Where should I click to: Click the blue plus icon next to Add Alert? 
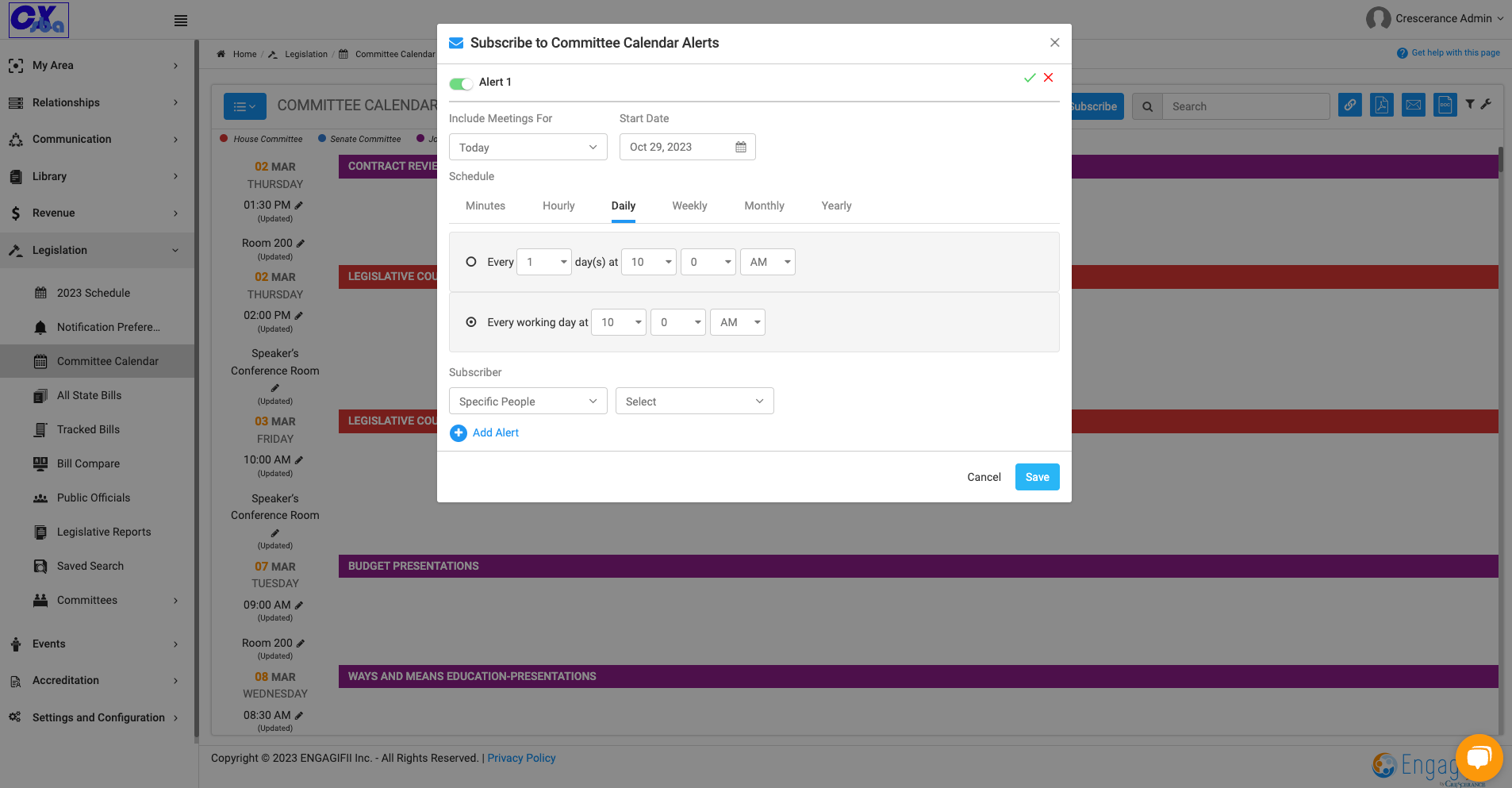(459, 432)
